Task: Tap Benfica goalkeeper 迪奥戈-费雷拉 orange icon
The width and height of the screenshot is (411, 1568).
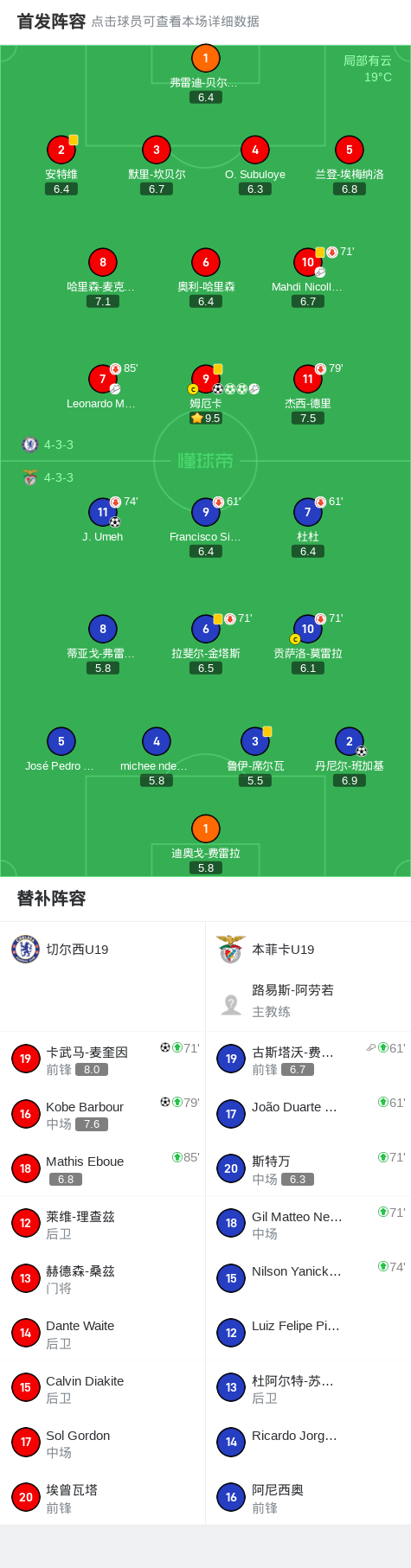Action: pyautogui.click(x=205, y=829)
